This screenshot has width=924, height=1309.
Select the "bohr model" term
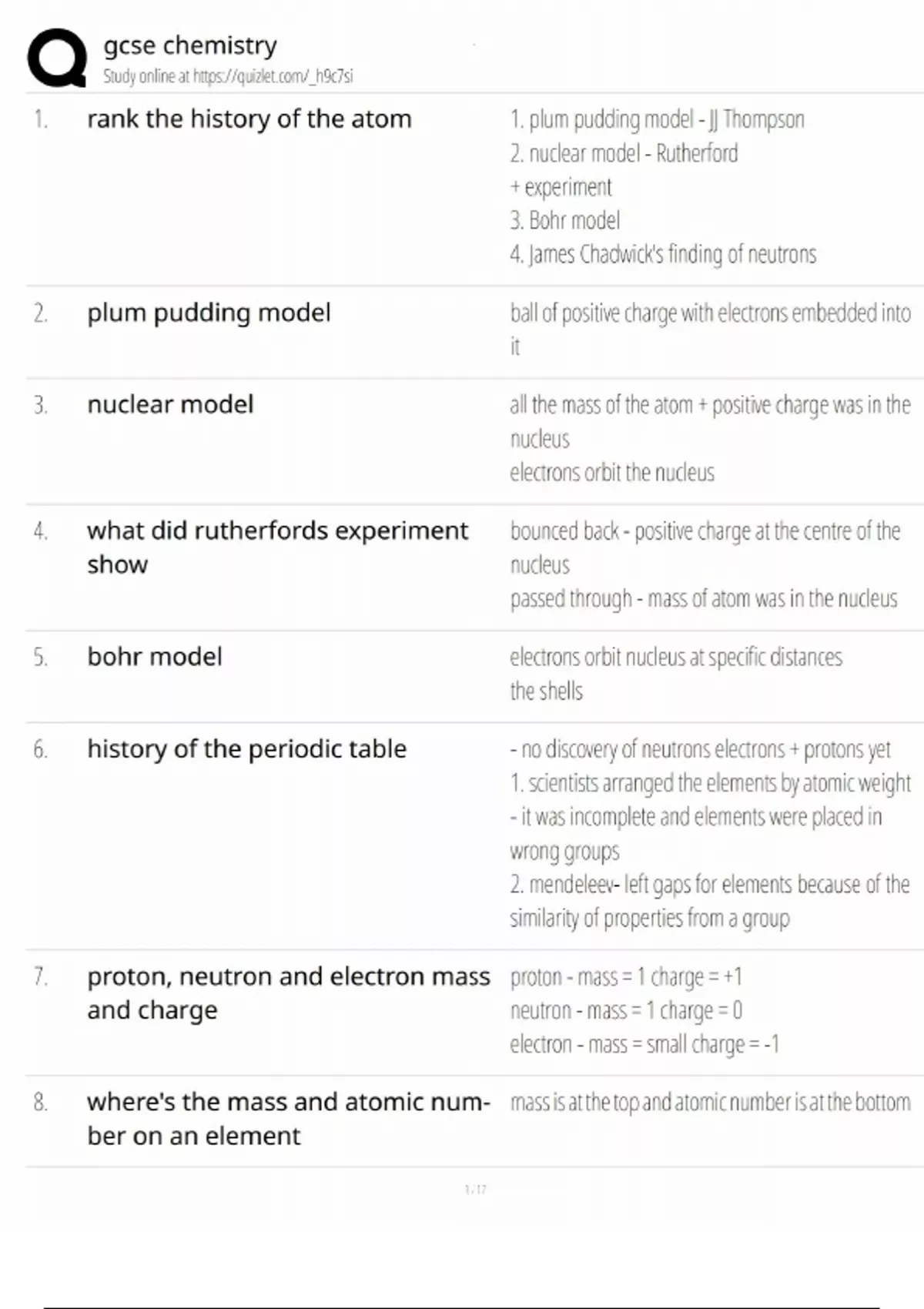[155, 657]
